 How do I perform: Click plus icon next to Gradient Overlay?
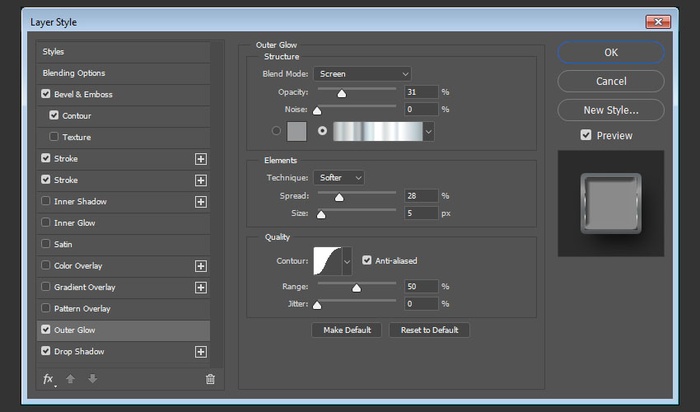(x=201, y=287)
